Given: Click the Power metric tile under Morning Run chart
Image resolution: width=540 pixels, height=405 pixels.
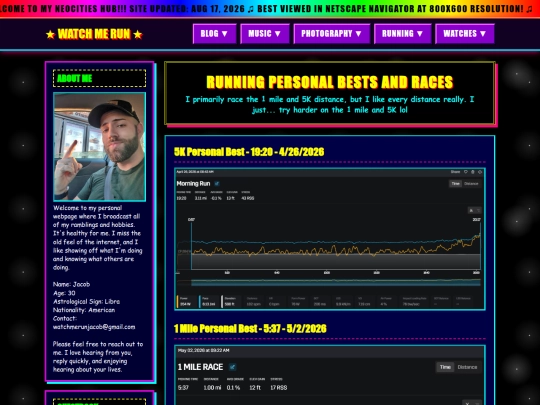Looking at the screenshot, I should coord(187,301).
